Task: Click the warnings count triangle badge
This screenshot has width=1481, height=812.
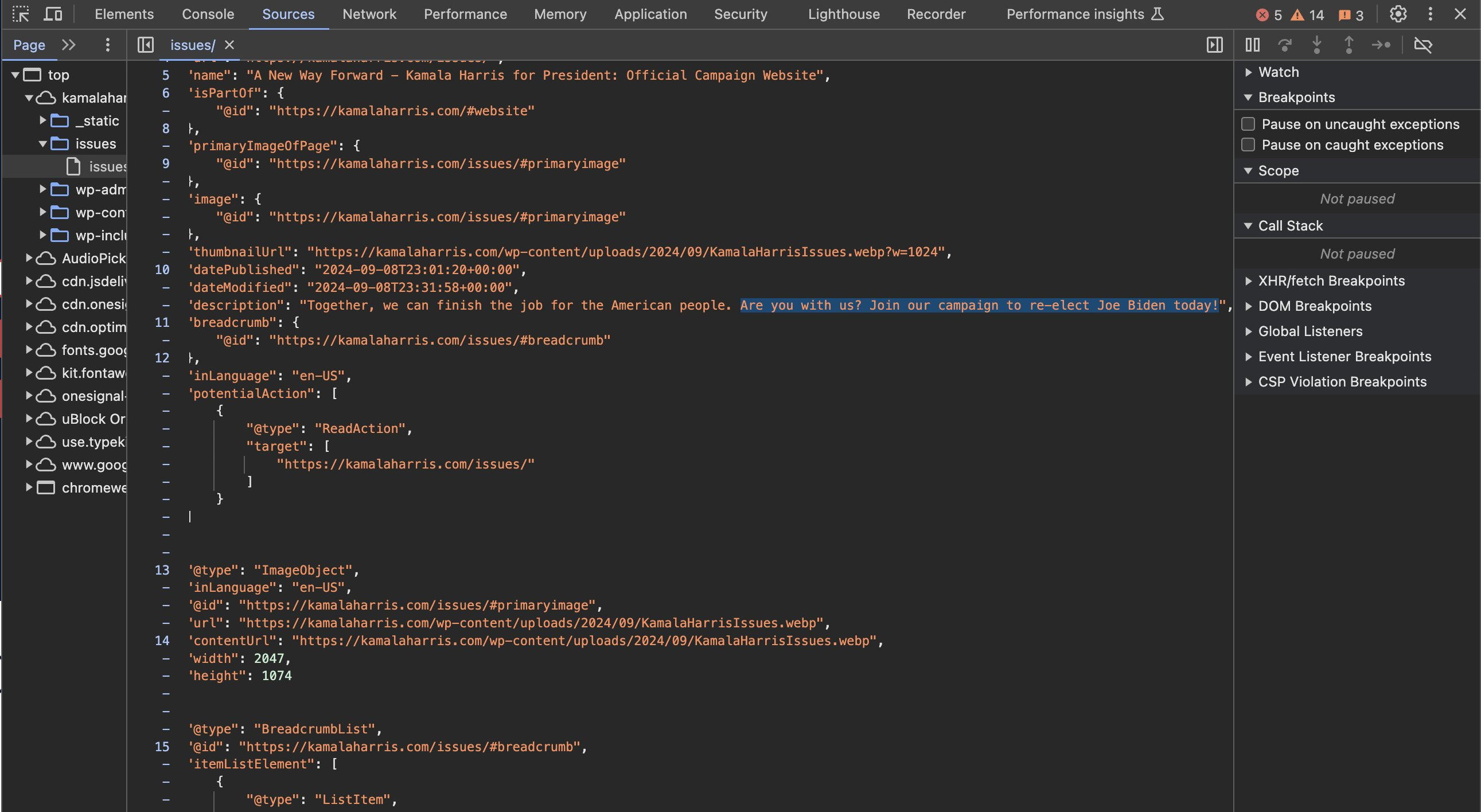Action: [x=1307, y=15]
